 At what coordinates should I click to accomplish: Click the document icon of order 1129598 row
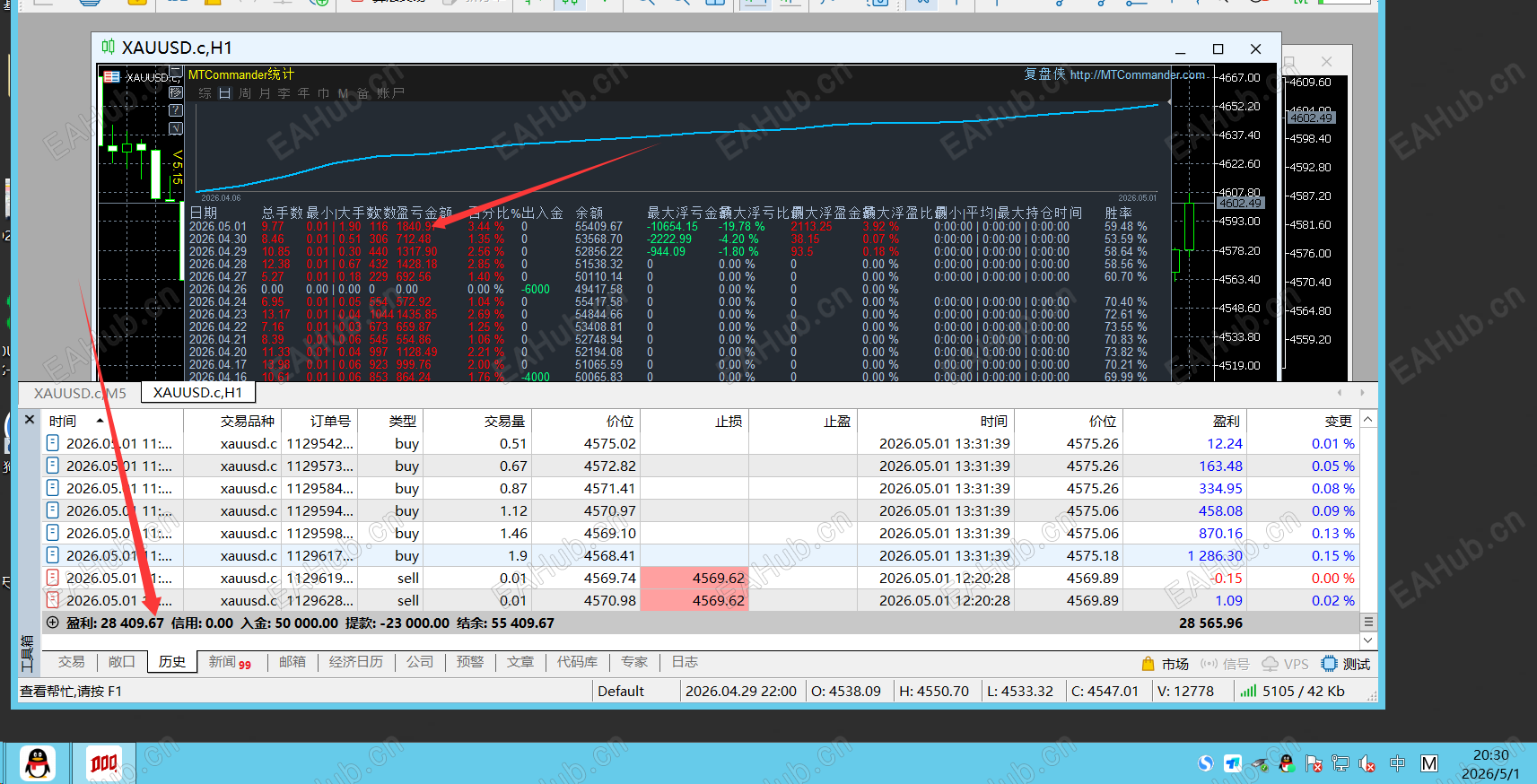pyautogui.click(x=53, y=533)
